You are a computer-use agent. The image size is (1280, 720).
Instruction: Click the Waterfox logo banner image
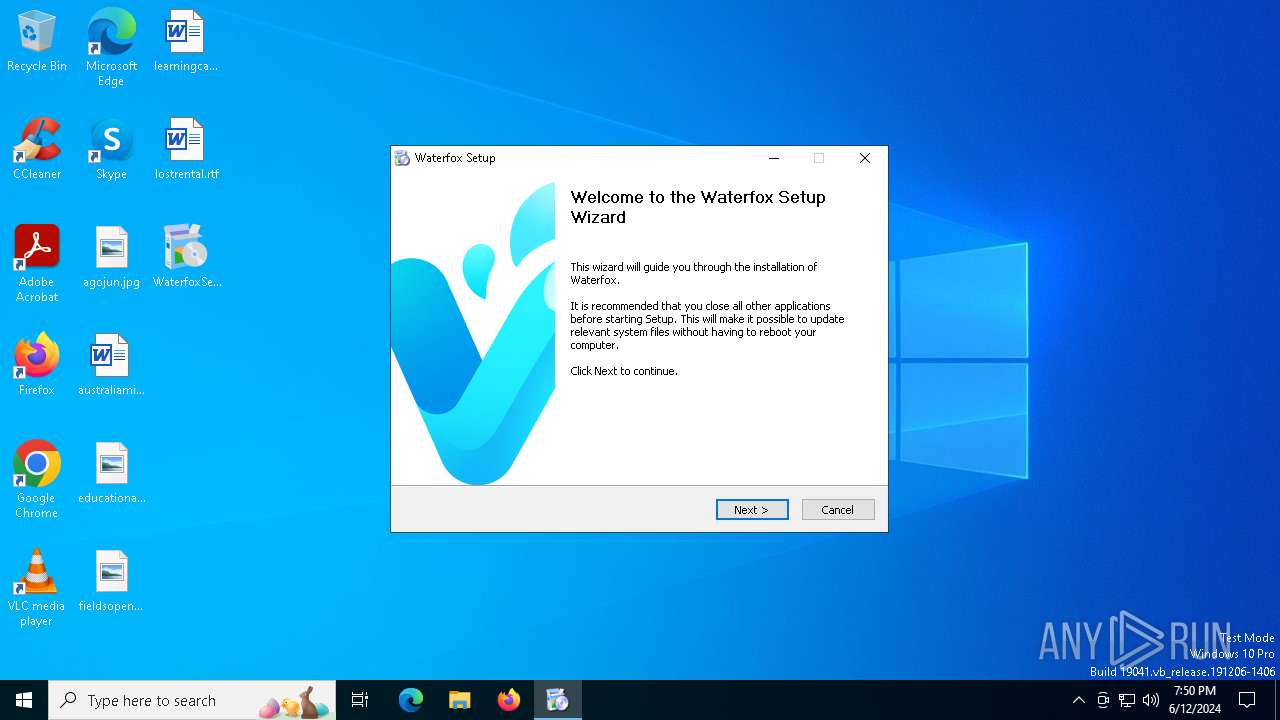tap(473, 328)
